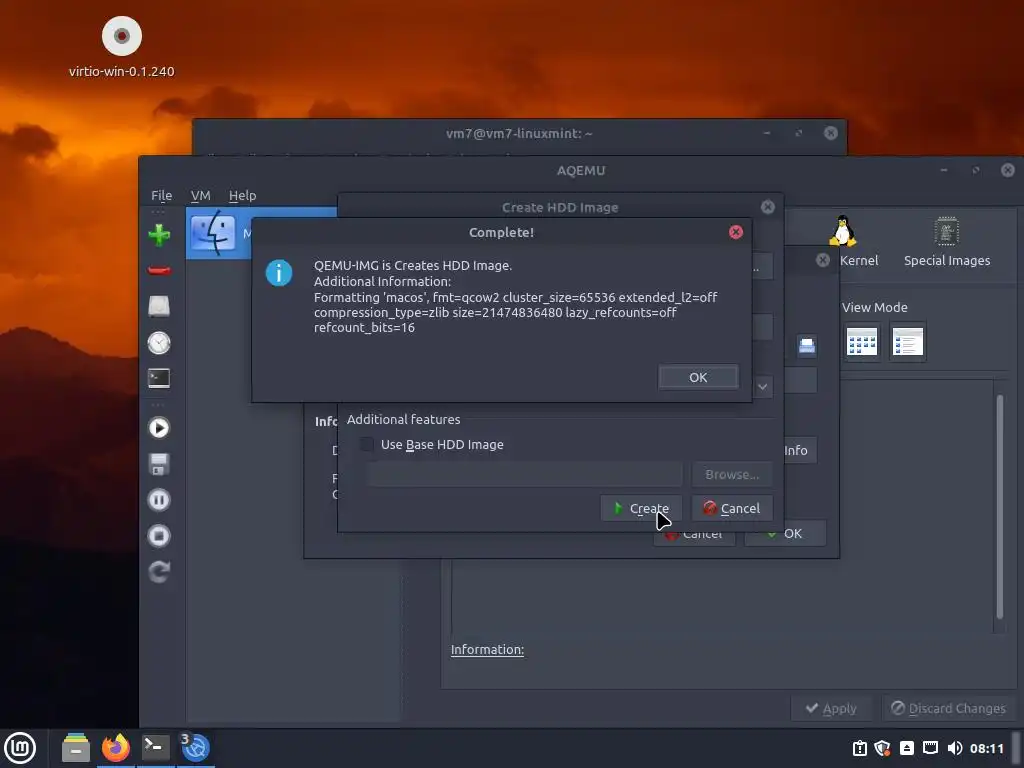Screen dimensions: 1024x768
Task: Click the Info button in the device dialog behind Create HDD Image
Action: tap(798, 450)
